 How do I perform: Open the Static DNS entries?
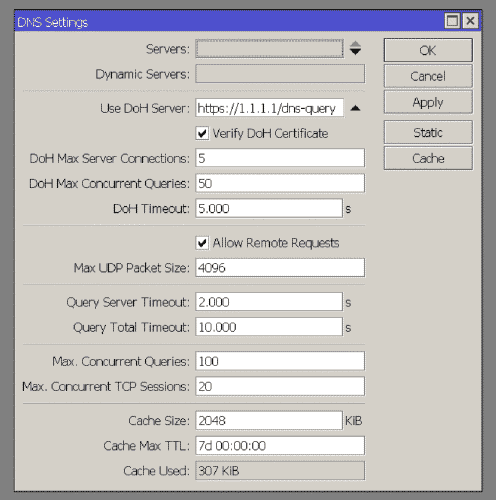click(x=428, y=133)
